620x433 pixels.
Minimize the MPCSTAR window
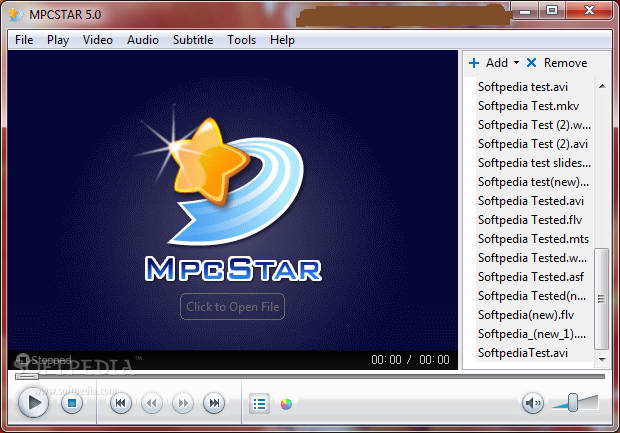coord(525,11)
